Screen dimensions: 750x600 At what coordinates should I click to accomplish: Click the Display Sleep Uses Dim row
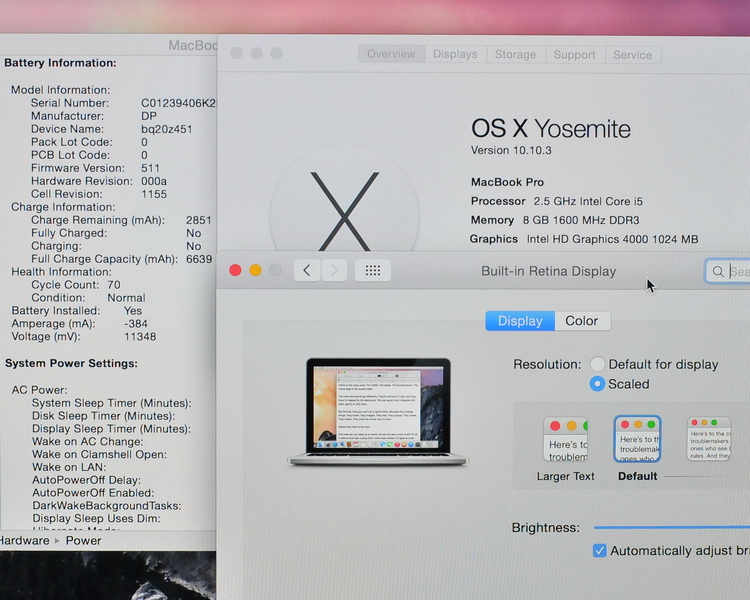click(96, 519)
